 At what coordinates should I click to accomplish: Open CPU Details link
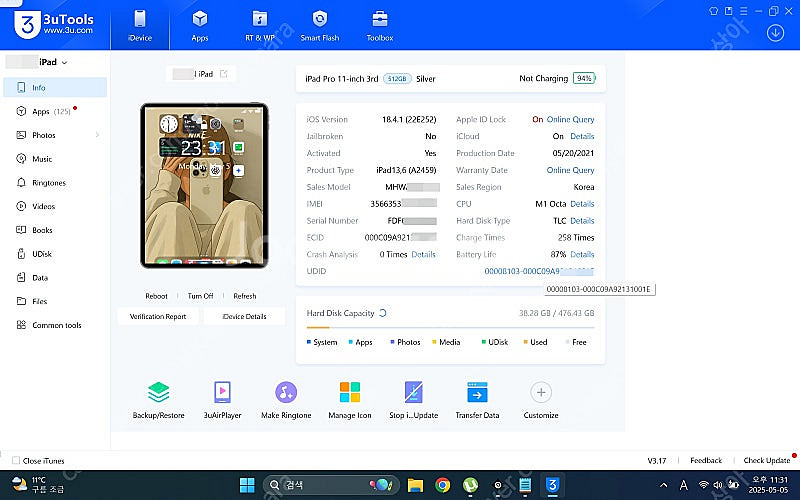582,204
